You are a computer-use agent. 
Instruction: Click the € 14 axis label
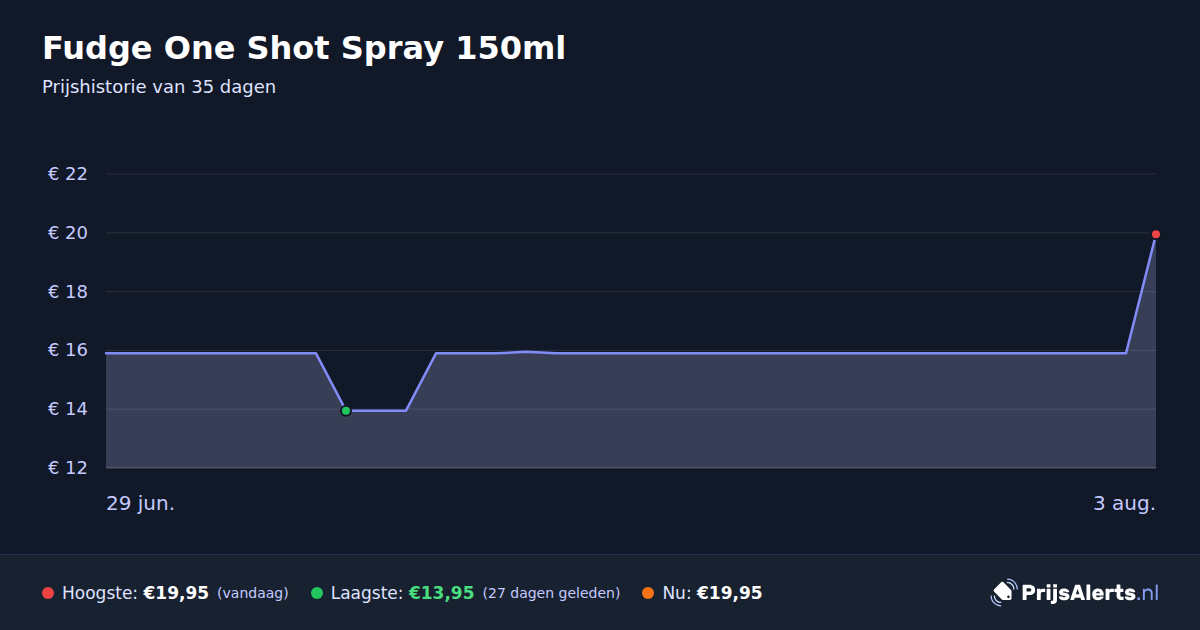pyautogui.click(x=68, y=409)
